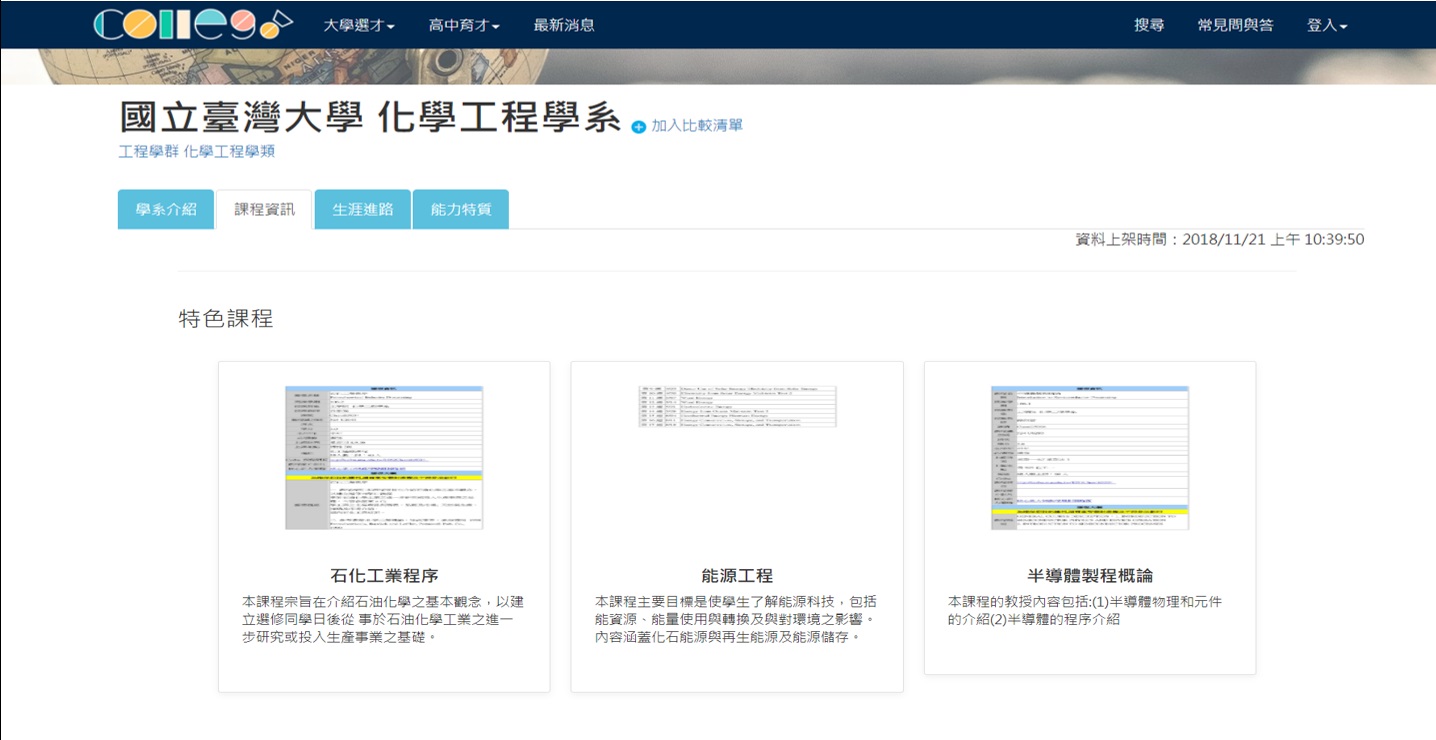Click the 石化工業程序 description starting 本課程宗旨
The width and height of the screenshot is (1436, 740).
point(384,619)
